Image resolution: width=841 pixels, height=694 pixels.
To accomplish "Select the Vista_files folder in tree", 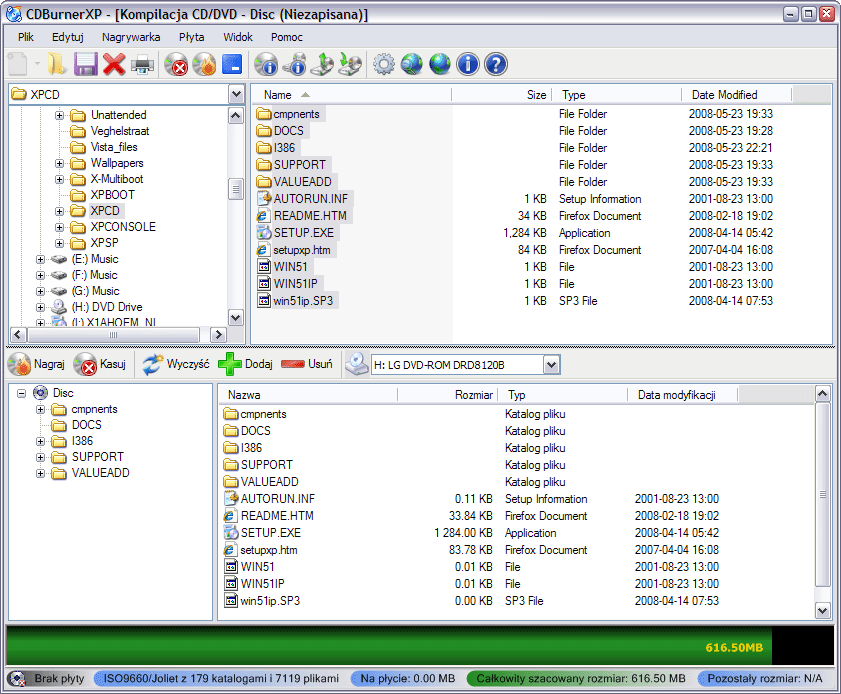I will pos(114,147).
